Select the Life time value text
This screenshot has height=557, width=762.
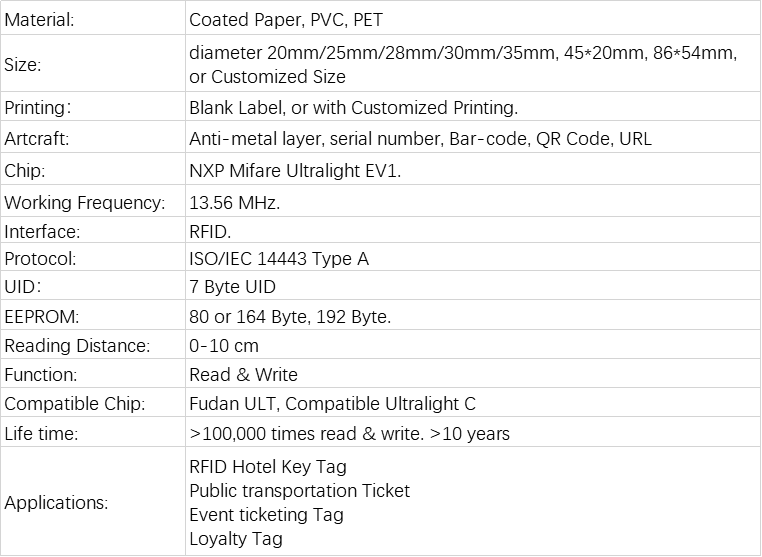349,433
